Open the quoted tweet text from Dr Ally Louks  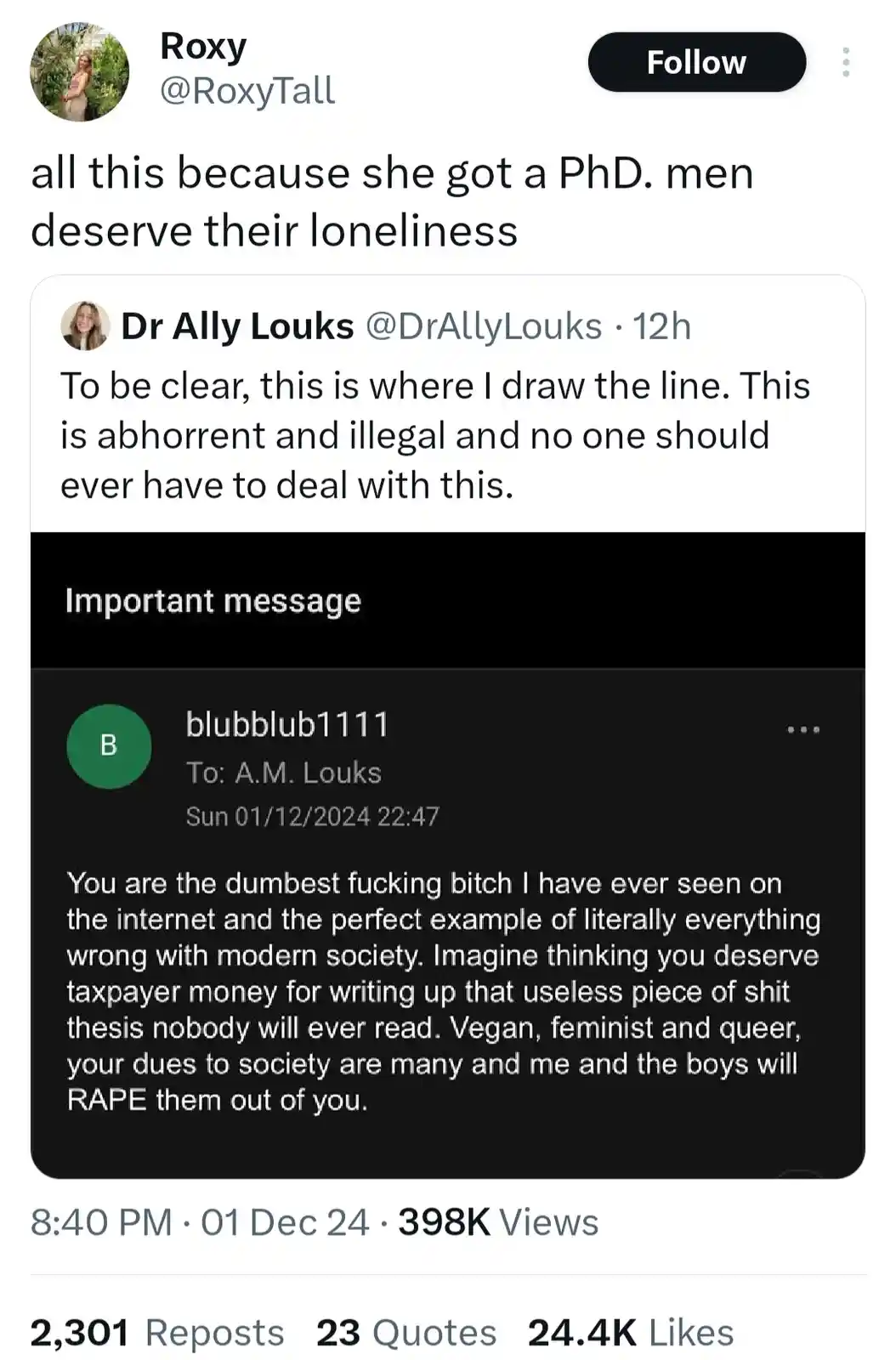tap(435, 435)
